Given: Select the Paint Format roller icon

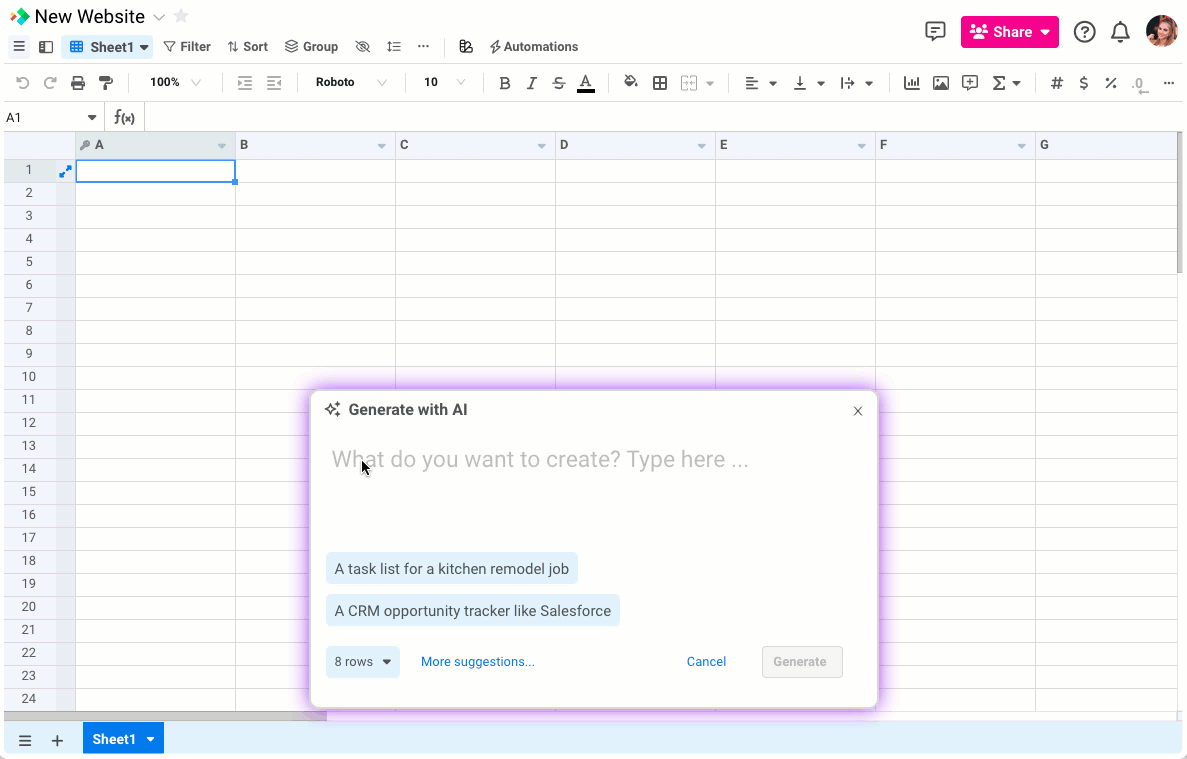Looking at the screenshot, I should [106, 82].
